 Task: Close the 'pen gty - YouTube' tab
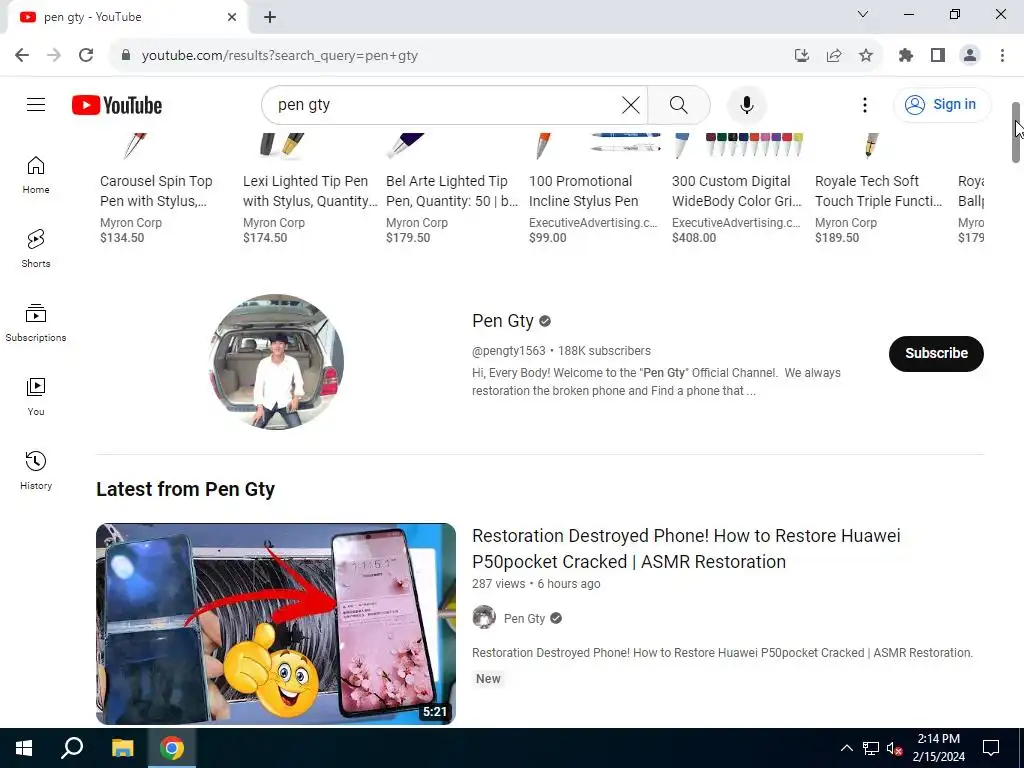click(232, 17)
